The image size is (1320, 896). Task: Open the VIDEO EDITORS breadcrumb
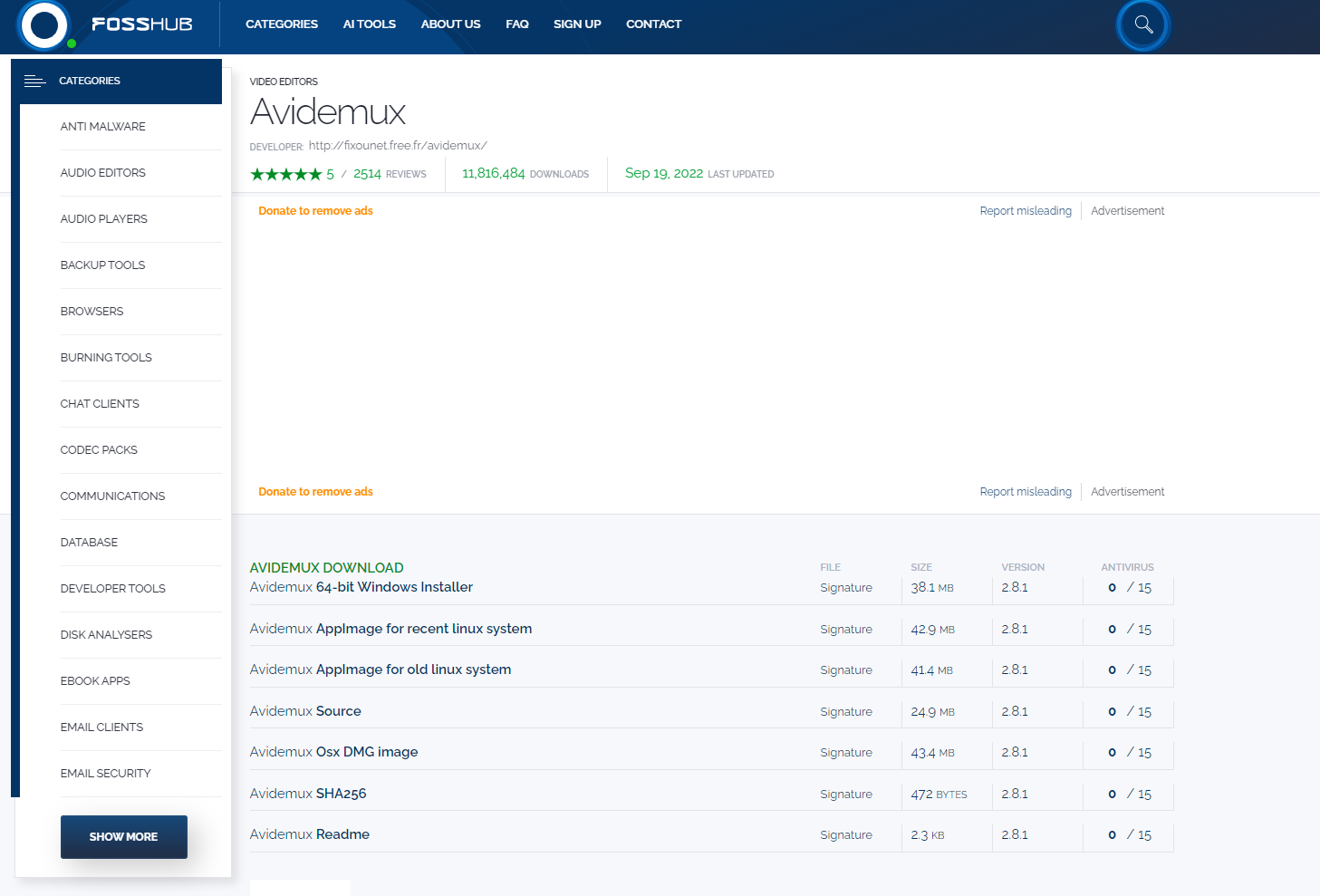pos(284,82)
